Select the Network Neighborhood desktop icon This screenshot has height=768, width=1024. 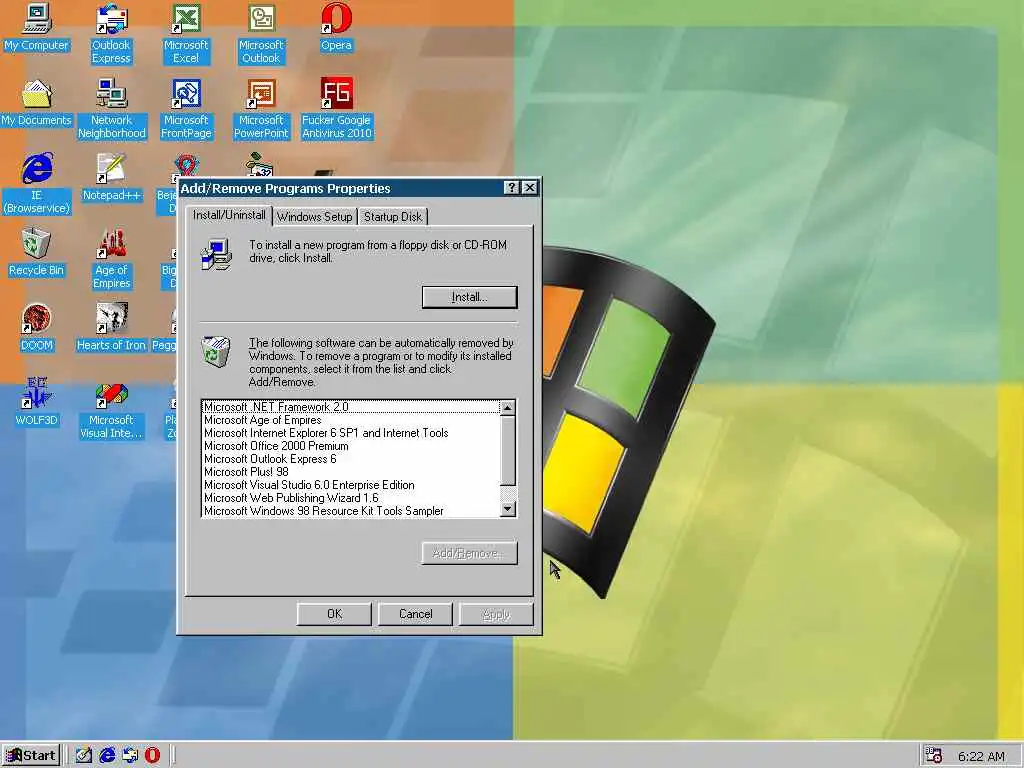point(112,109)
